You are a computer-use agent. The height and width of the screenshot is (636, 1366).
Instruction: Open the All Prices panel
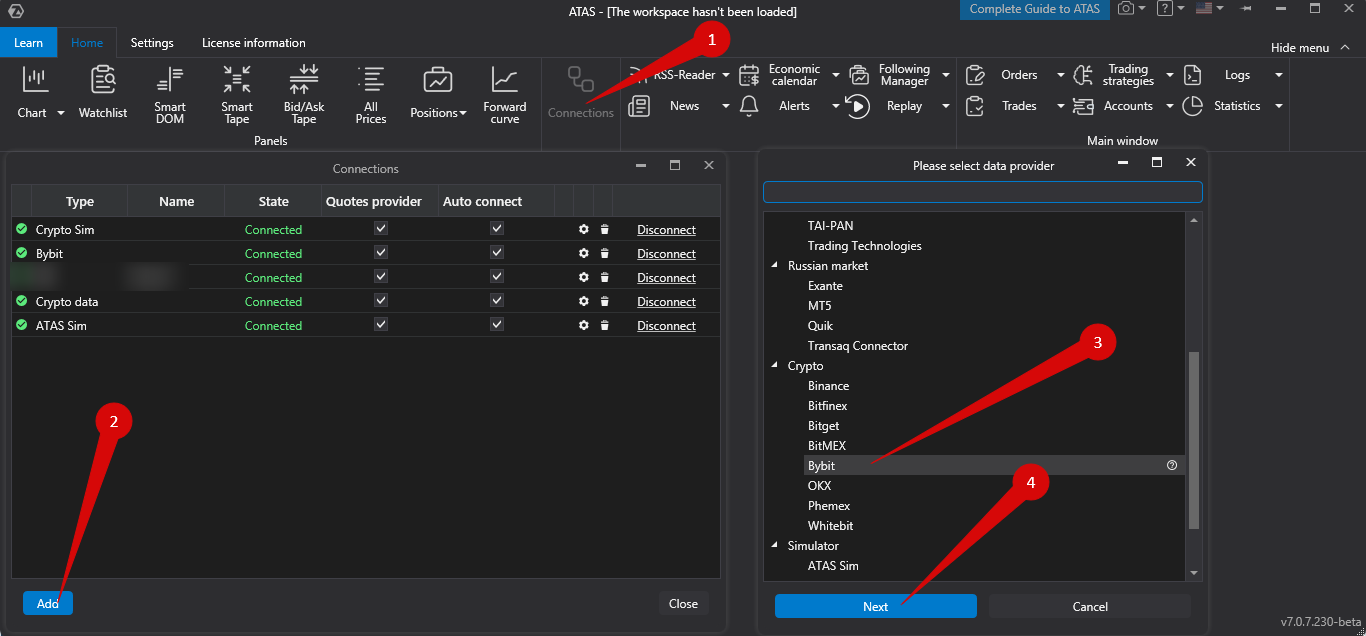point(371,94)
